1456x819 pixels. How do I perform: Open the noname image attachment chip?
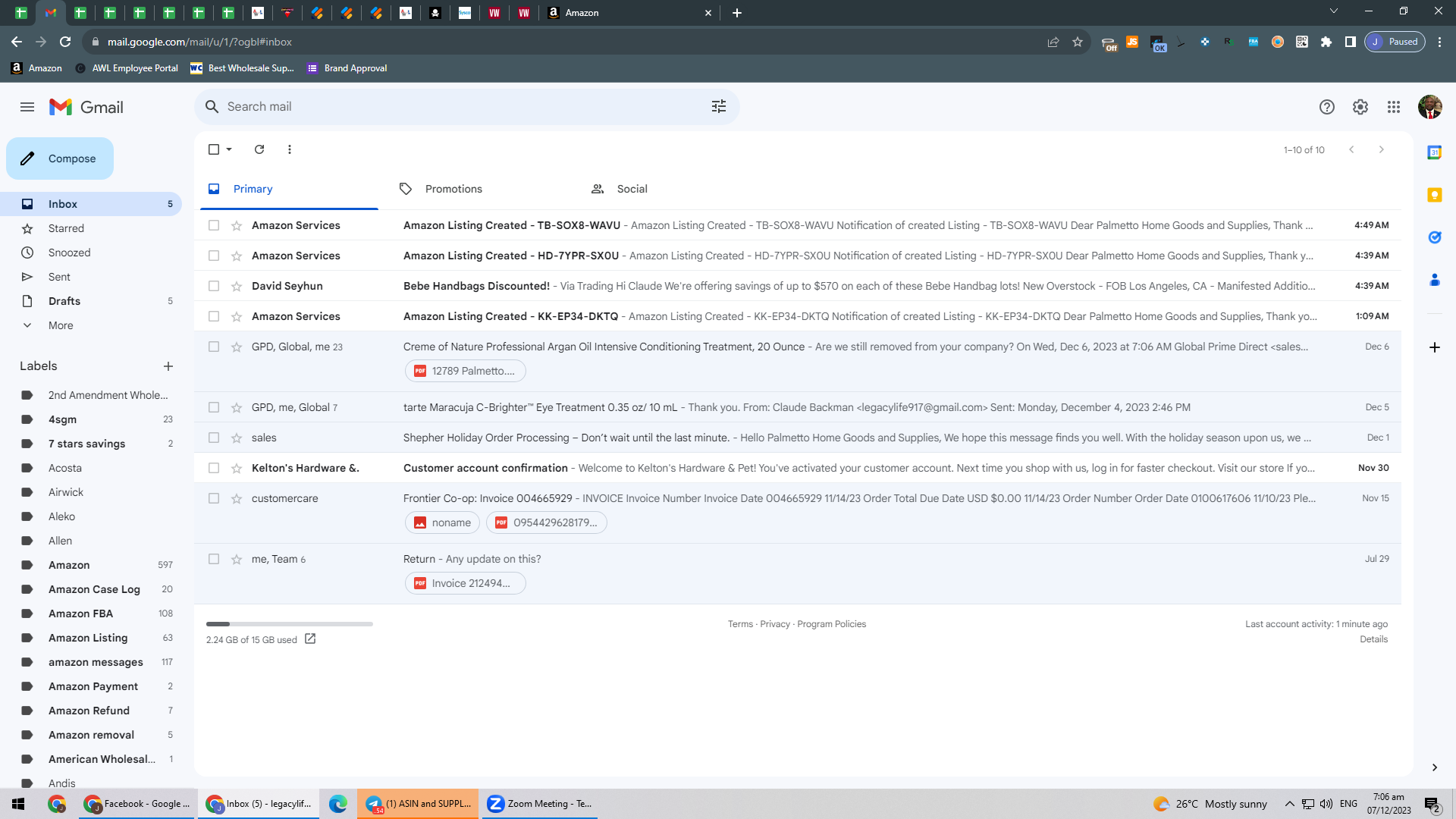(x=442, y=522)
